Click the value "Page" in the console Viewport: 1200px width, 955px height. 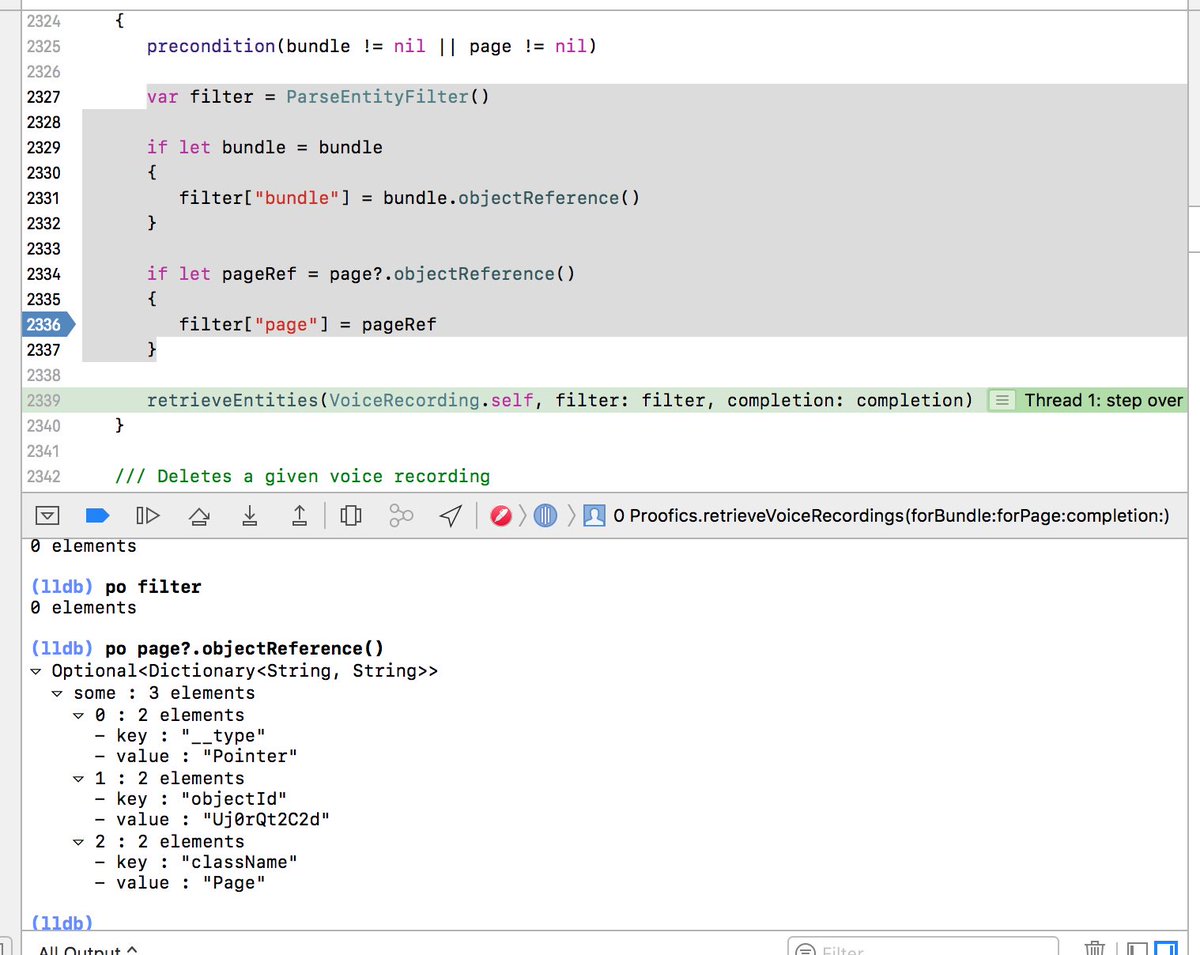pyautogui.click(x=233, y=883)
